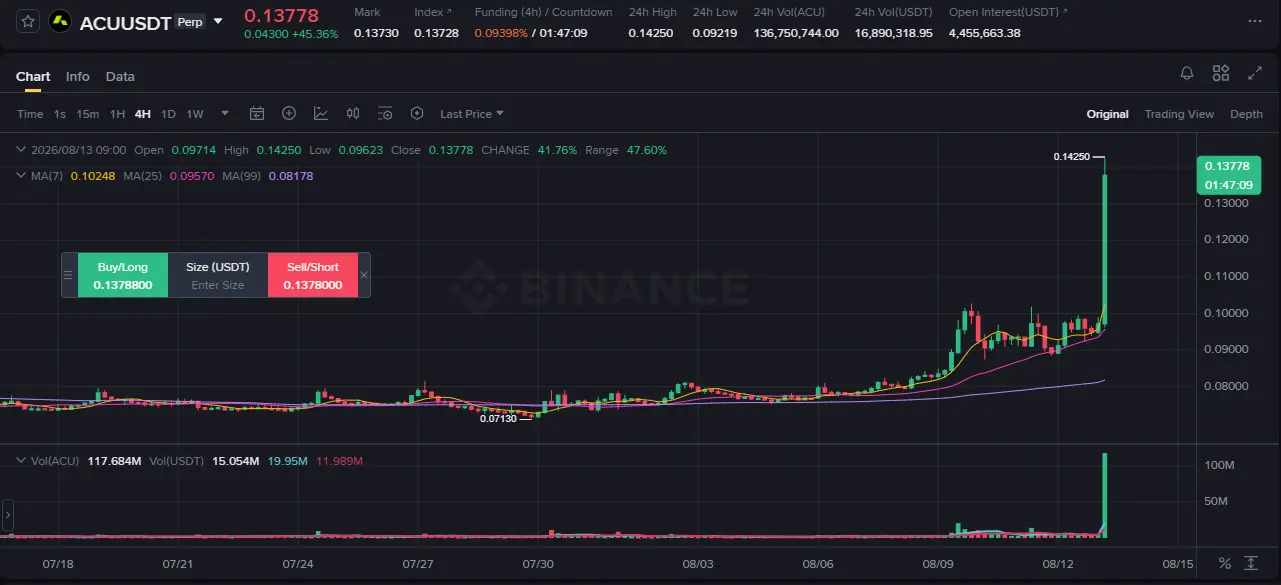Viewport: 1281px width, 585px height.
Task: Click the 0.14250 high price marker
Action: tap(1071, 157)
